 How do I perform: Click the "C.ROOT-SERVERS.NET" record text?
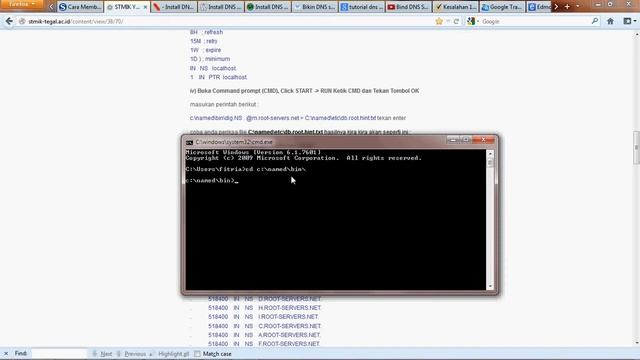point(290,326)
